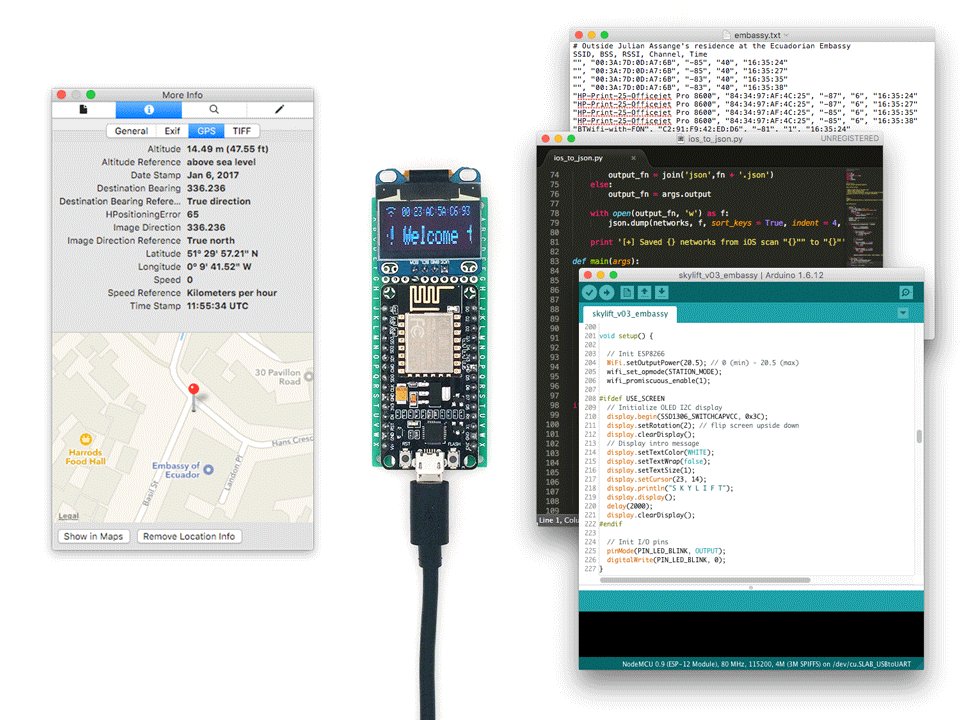
Task: Click Remove Location Info button
Action: coord(189,536)
